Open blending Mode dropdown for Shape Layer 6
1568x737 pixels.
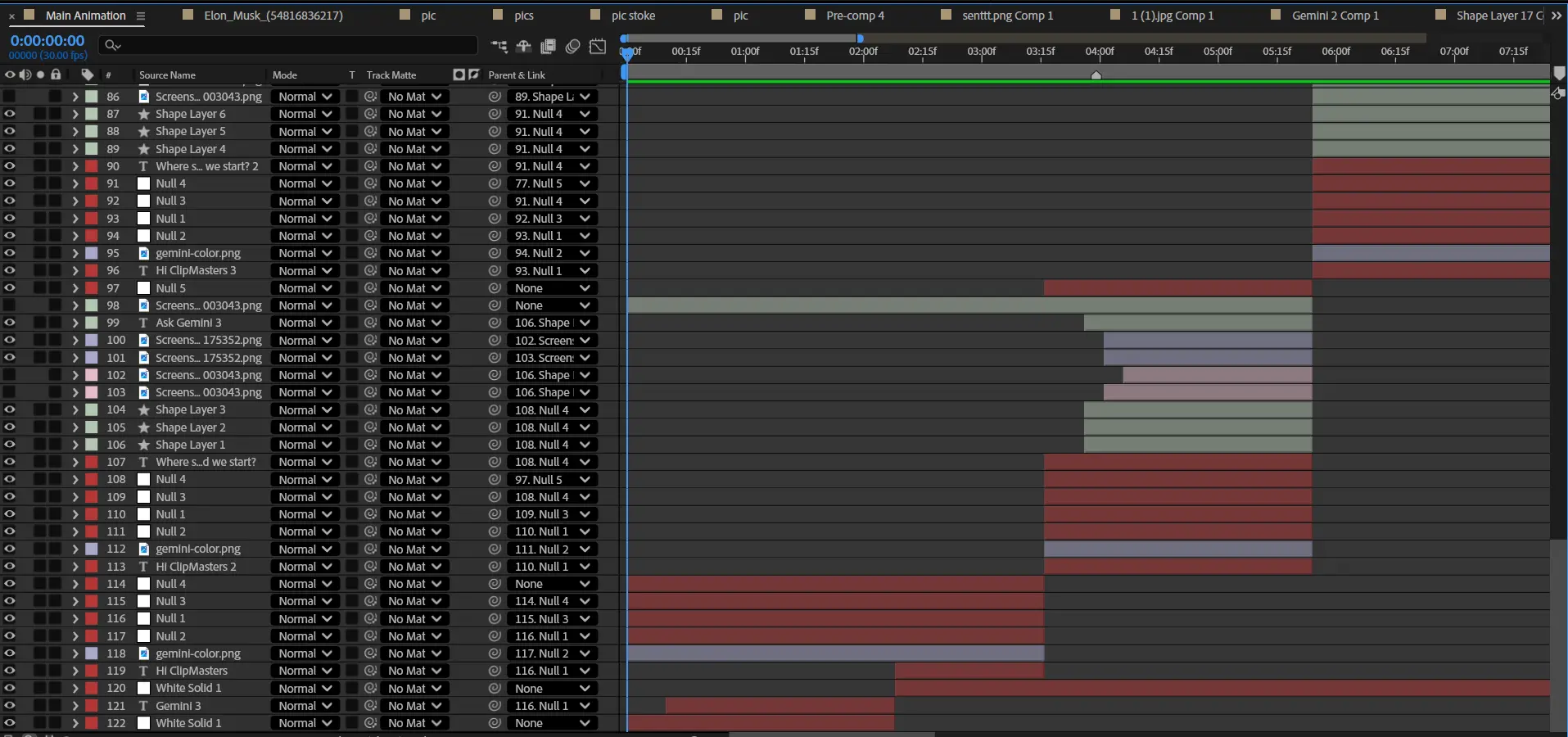pyautogui.click(x=305, y=114)
